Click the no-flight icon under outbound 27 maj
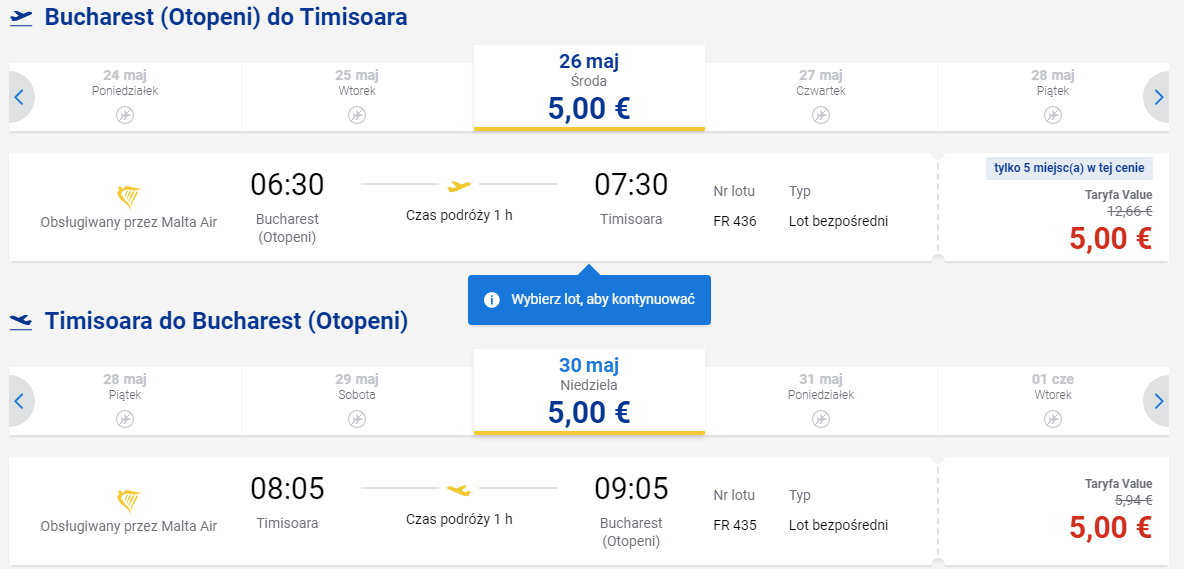This screenshot has height=569, width=1184. click(x=821, y=115)
